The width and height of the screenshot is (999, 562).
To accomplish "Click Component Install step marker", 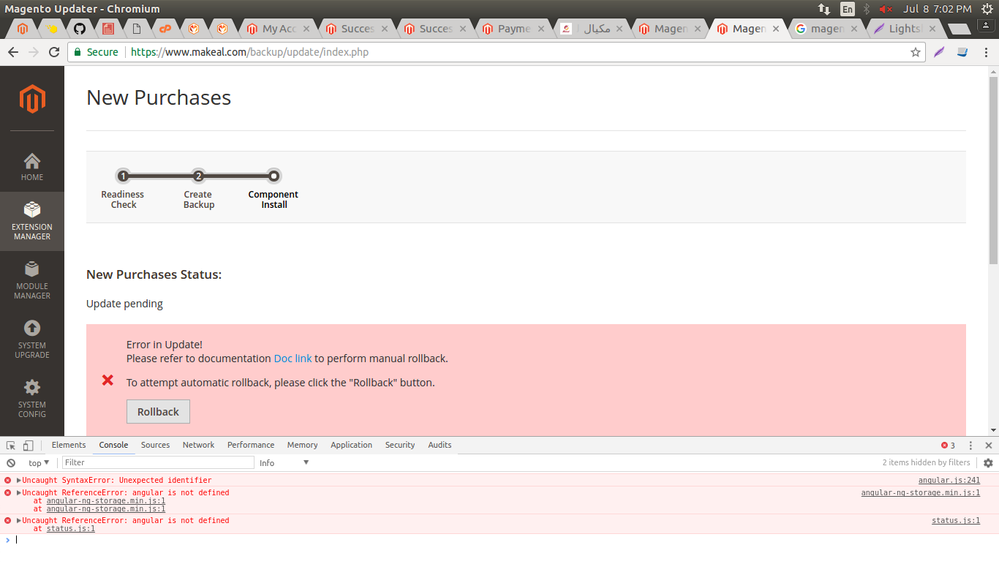I will 273,176.
